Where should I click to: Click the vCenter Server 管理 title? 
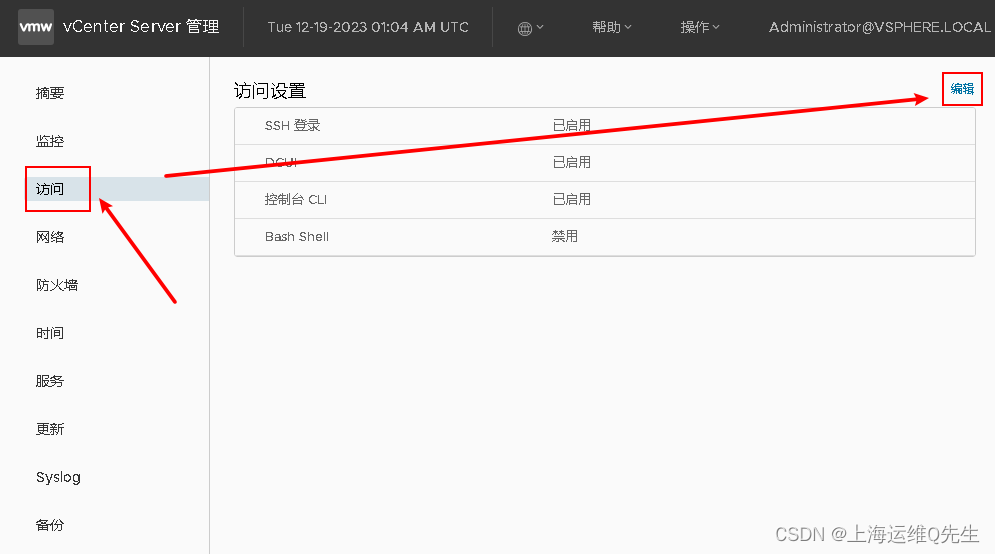(141, 27)
